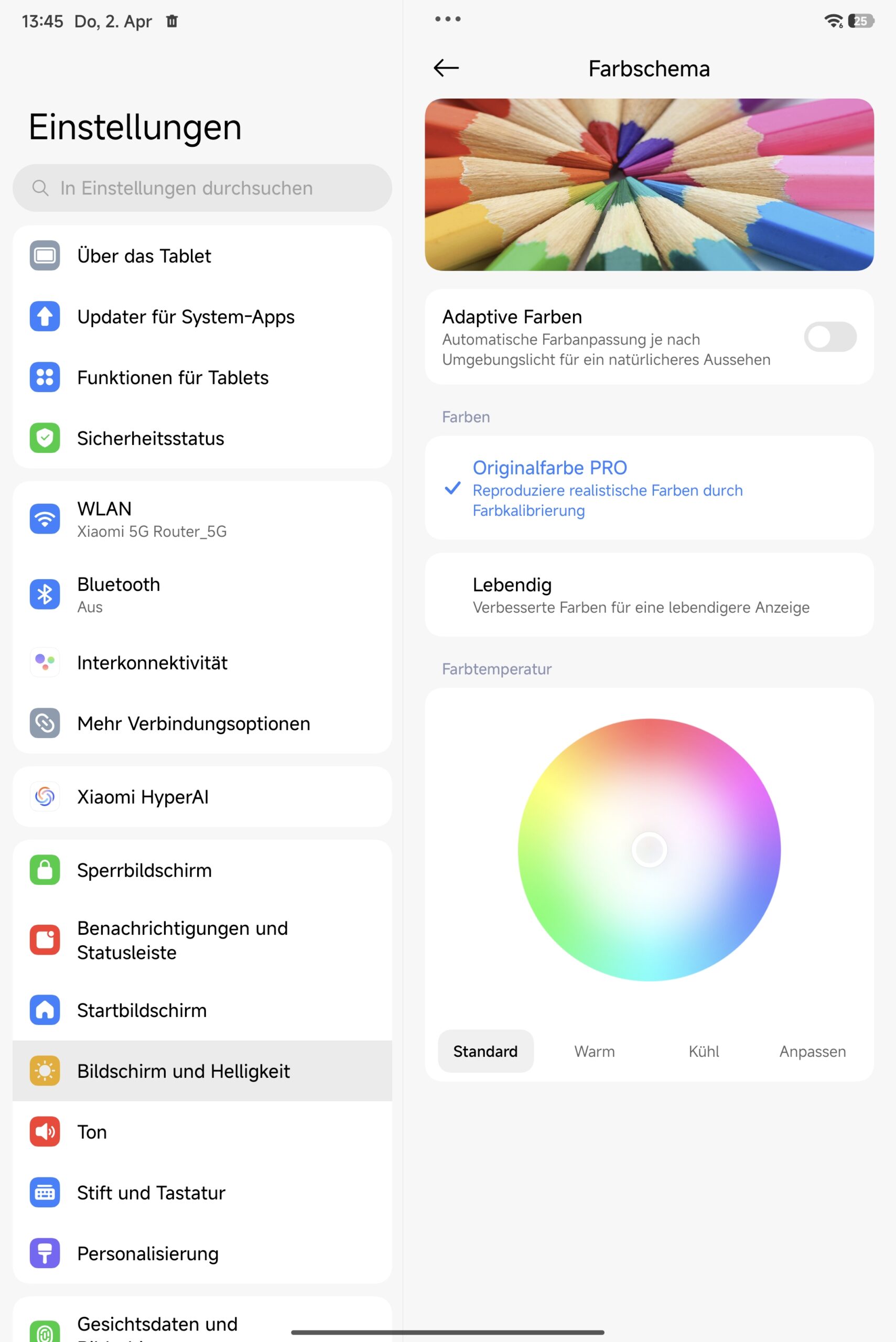
Task: Go back using the arrow icon
Action: click(446, 68)
